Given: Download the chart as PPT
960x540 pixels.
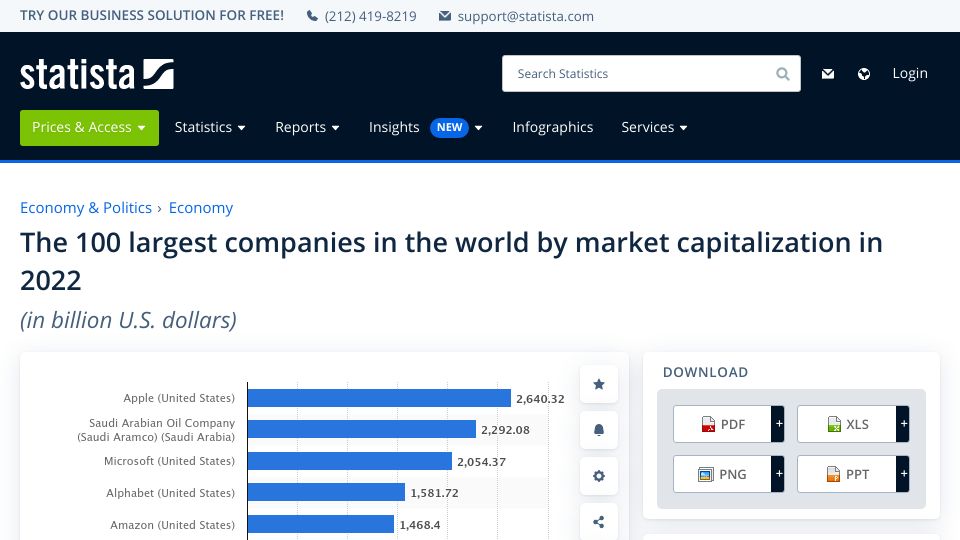Looking at the screenshot, I should click(847, 474).
